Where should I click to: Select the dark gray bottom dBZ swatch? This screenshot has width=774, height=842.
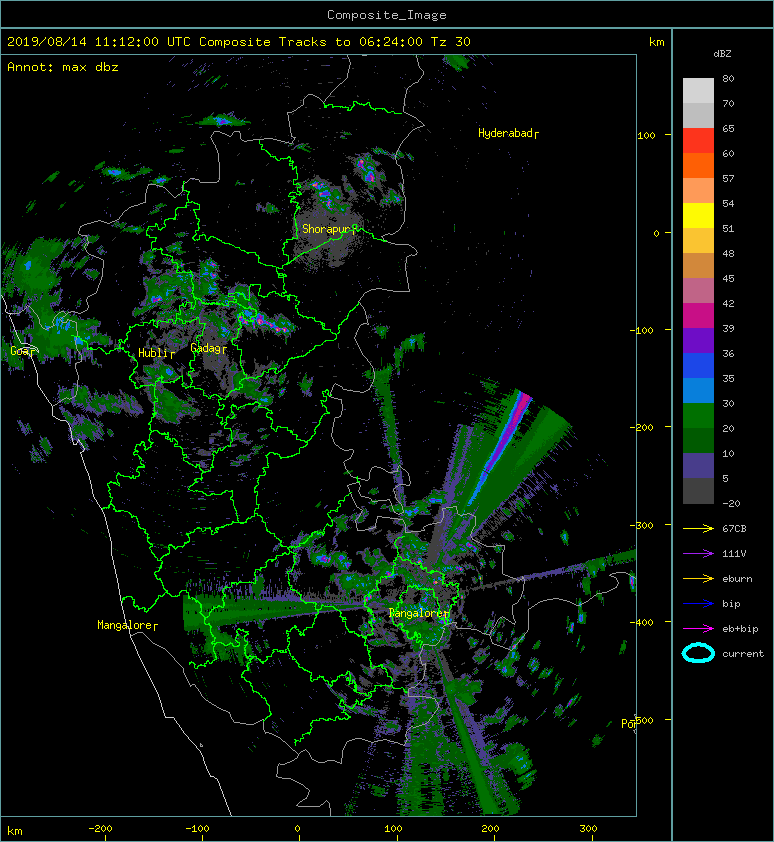click(698, 490)
